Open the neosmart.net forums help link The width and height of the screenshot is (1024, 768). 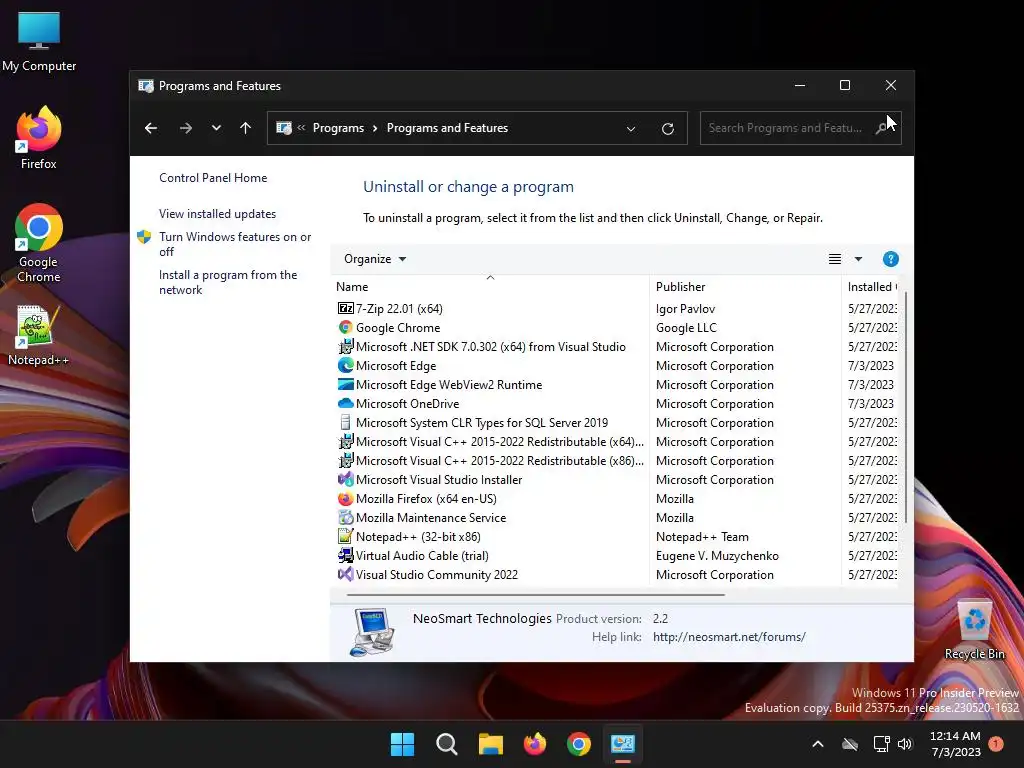729,637
